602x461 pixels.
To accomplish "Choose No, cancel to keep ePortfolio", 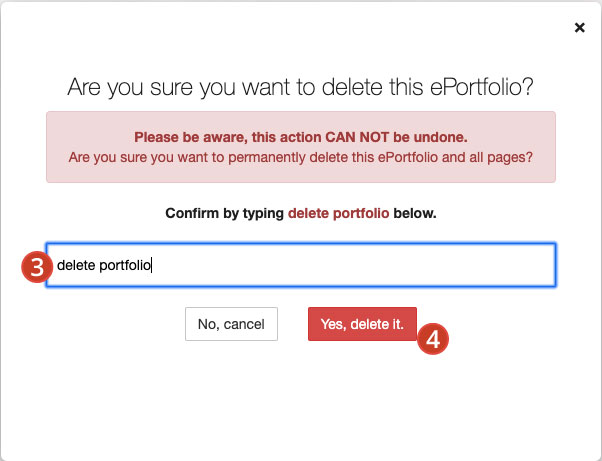I will click(231, 324).
